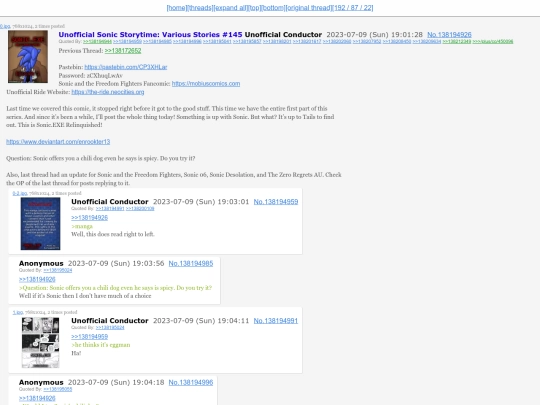The width and height of the screenshot is (540, 405).
Task: Jump using the [bottom] link
Action: click(x=273, y=8)
